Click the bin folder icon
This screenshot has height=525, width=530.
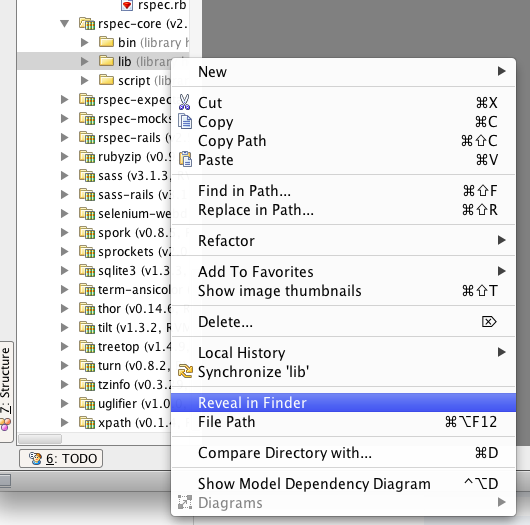[x=106, y=42]
